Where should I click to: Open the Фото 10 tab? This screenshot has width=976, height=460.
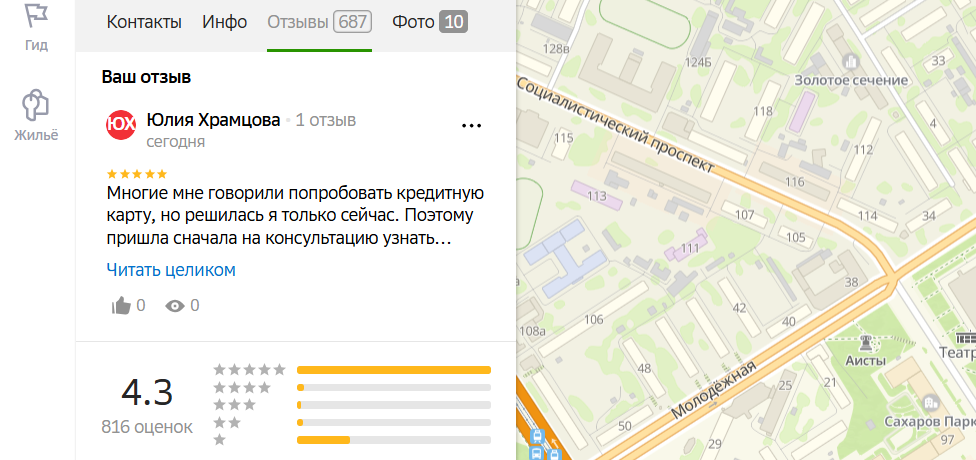click(429, 22)
